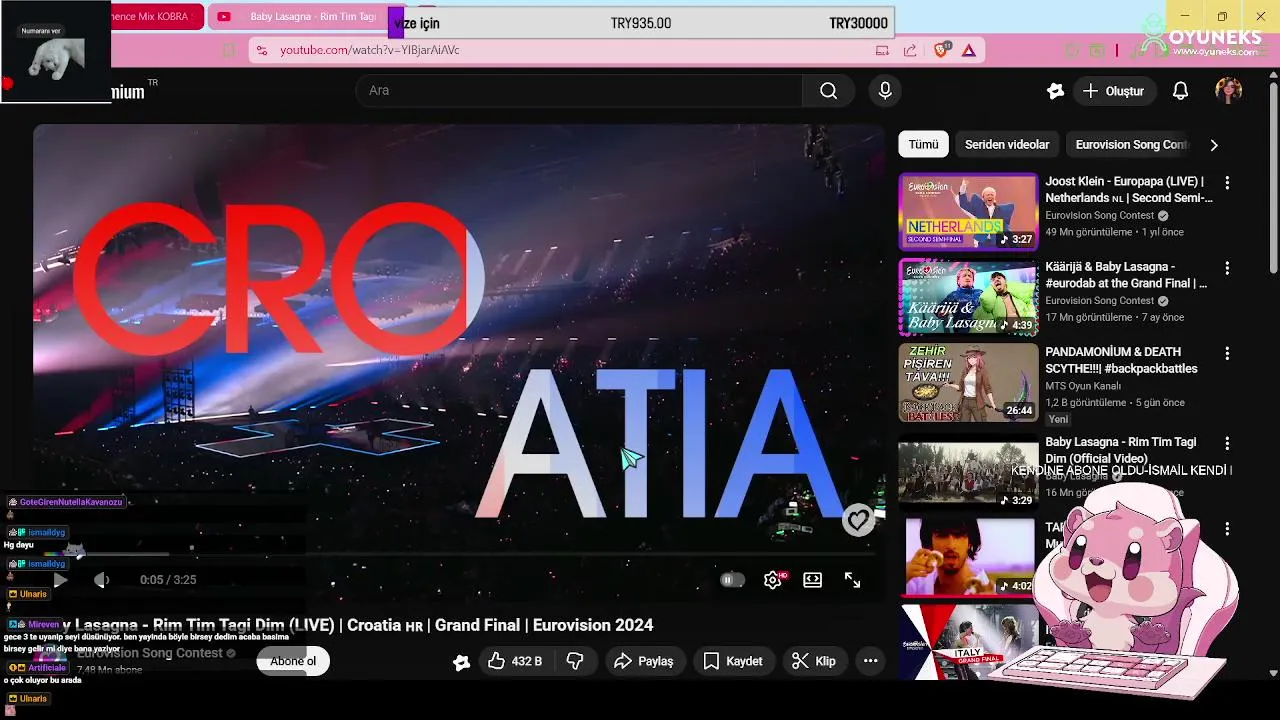Click the cast icon in the address bar

pyautogui.click(x=882, y=50)
